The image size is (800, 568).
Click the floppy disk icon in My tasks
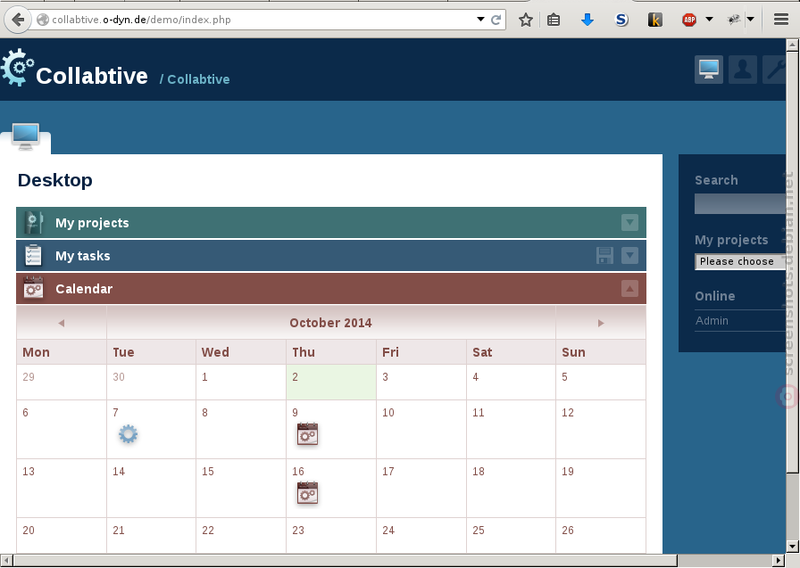(x=605, y=255)
